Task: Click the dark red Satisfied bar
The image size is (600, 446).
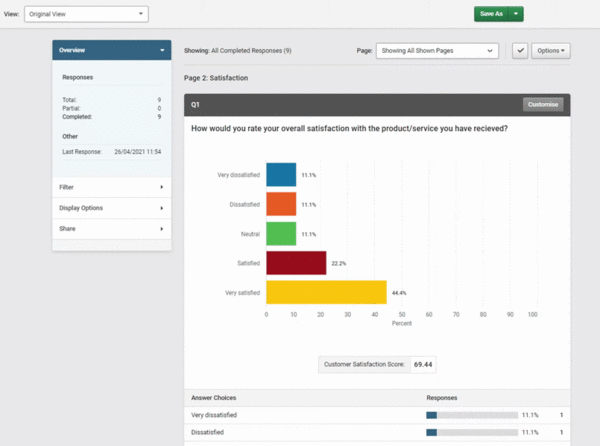Action: tap(296, 263)
